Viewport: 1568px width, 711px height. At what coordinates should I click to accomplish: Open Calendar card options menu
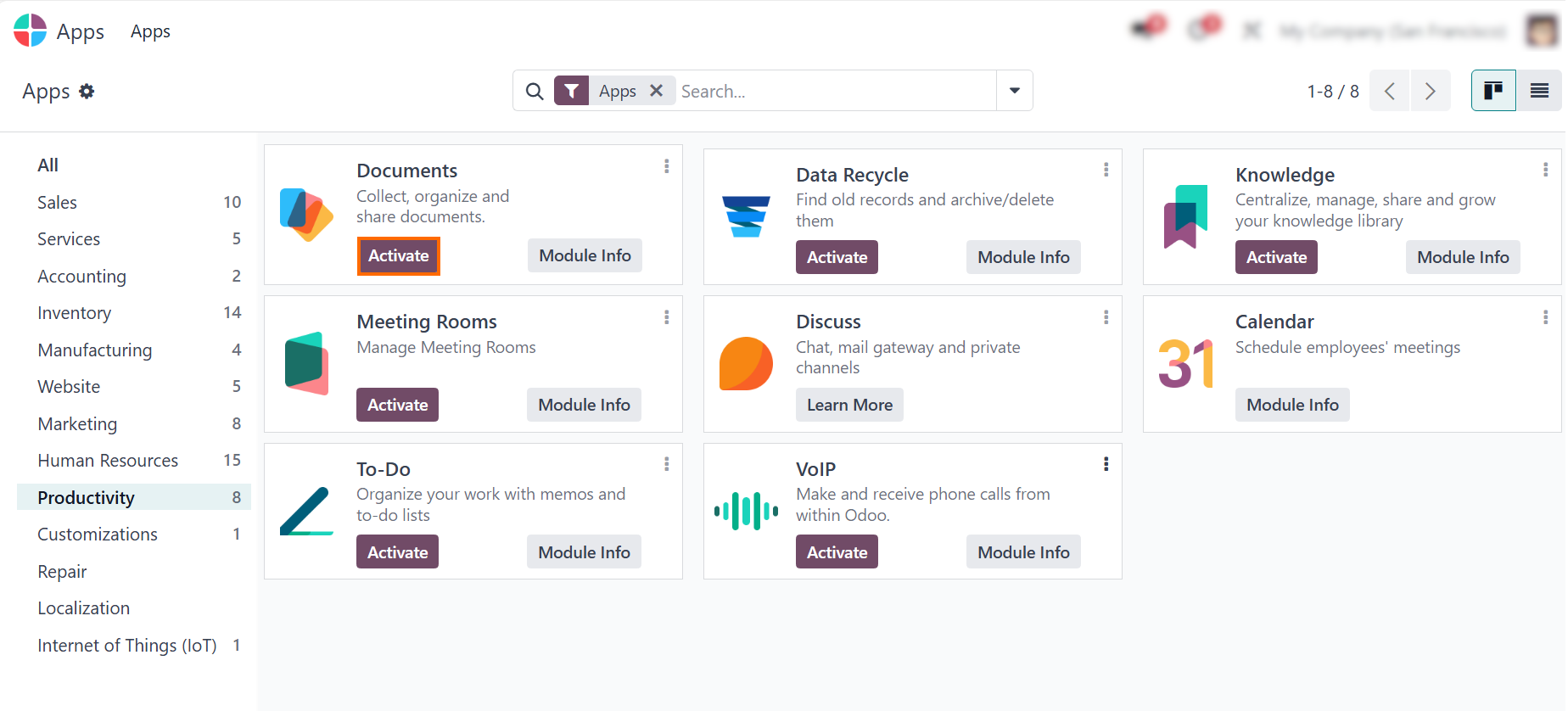pyautogui.click(x=1546, y=317)
